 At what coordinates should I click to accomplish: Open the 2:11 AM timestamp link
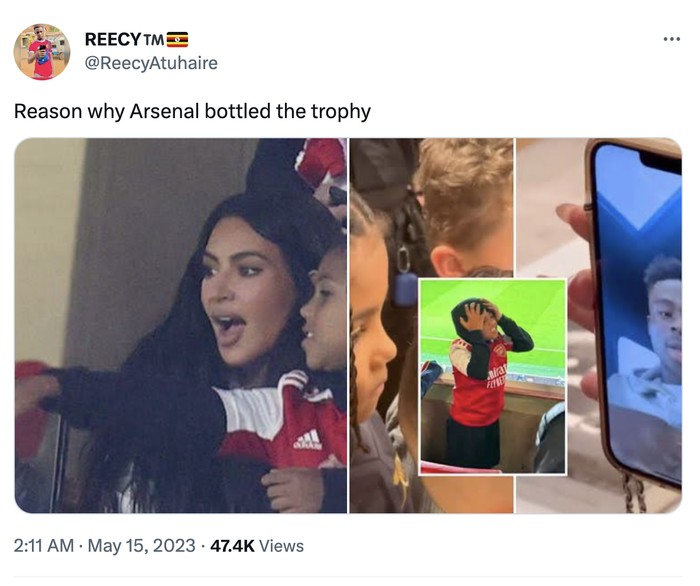42,546
